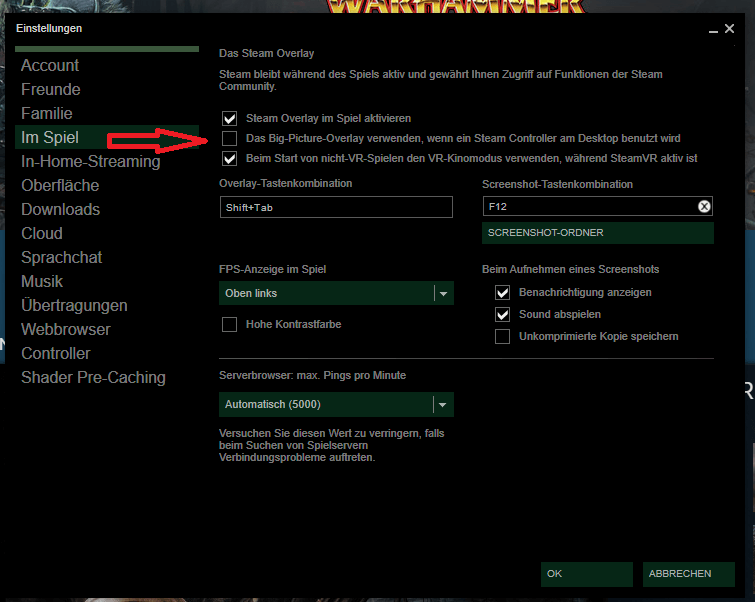The height and width of the screenshot is (602, 755).
Task: Open Oberfläche settings
Action: (x=60, y=185)
